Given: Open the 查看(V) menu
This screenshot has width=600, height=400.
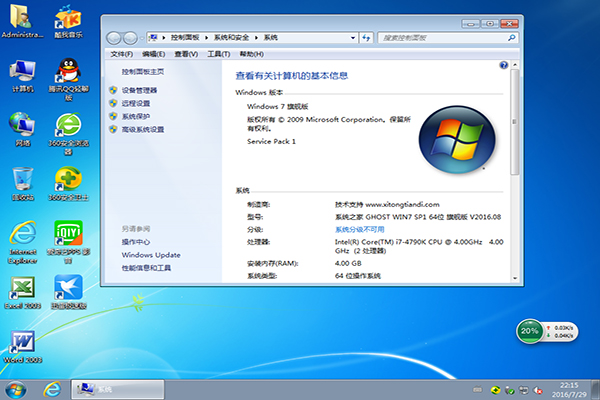Looking at the screenshot, I should [186, 54].
